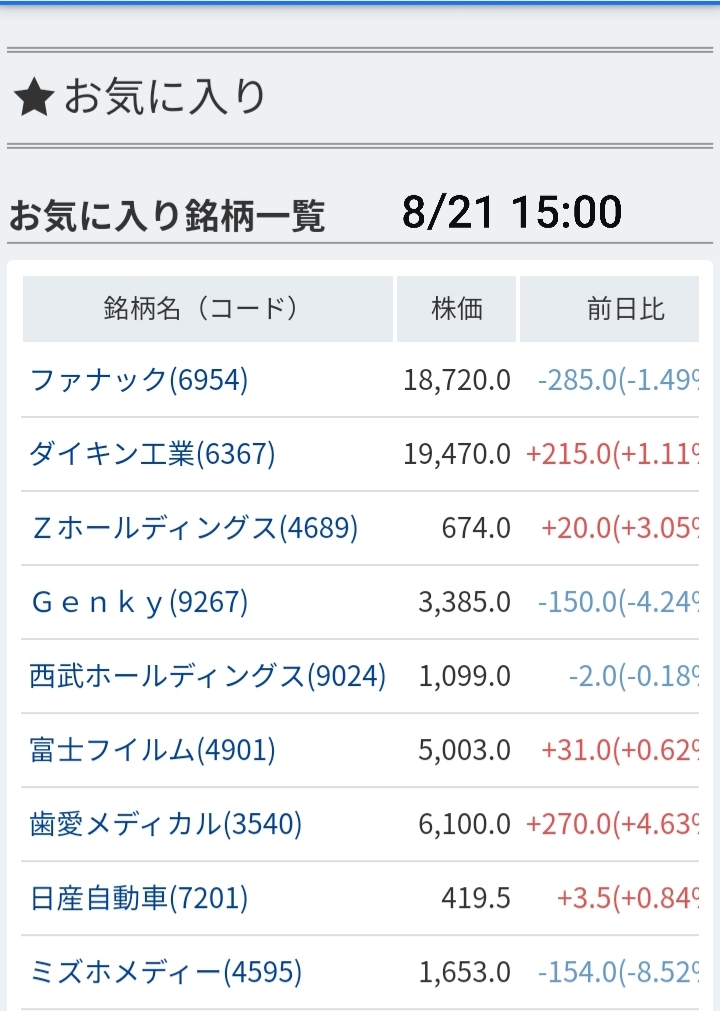The width and height of the screenshot is (720, 1011).
Task: Open the 日産自動車(7201) stock link
Action: click(x=139, y=898)
